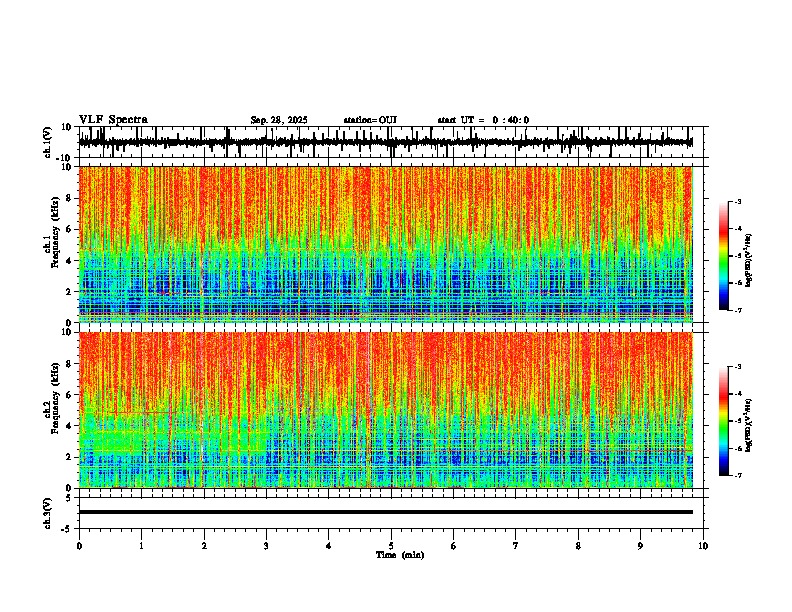792x612 pixels.
Task: Click the ch.2 color bar log(PSD) label
Action: click(749, 426)
